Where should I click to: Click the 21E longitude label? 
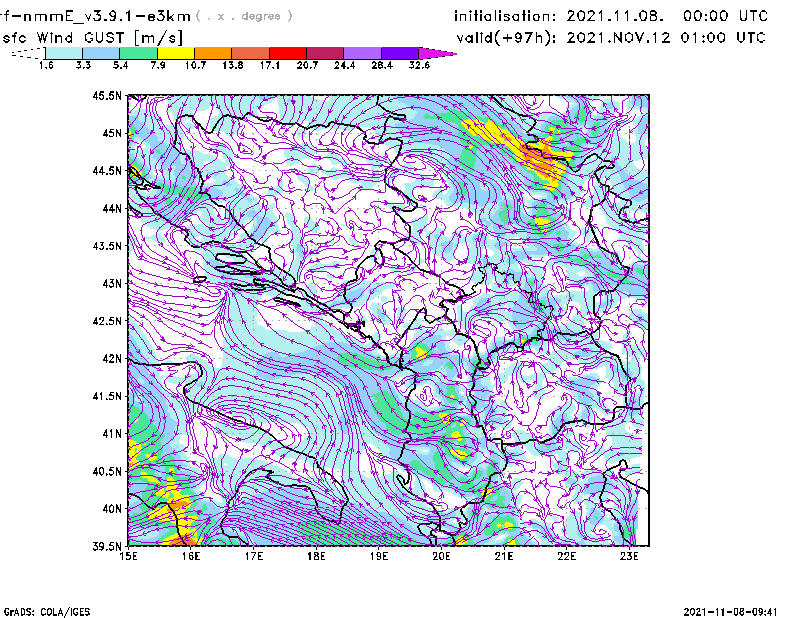[x=504, y=556]
